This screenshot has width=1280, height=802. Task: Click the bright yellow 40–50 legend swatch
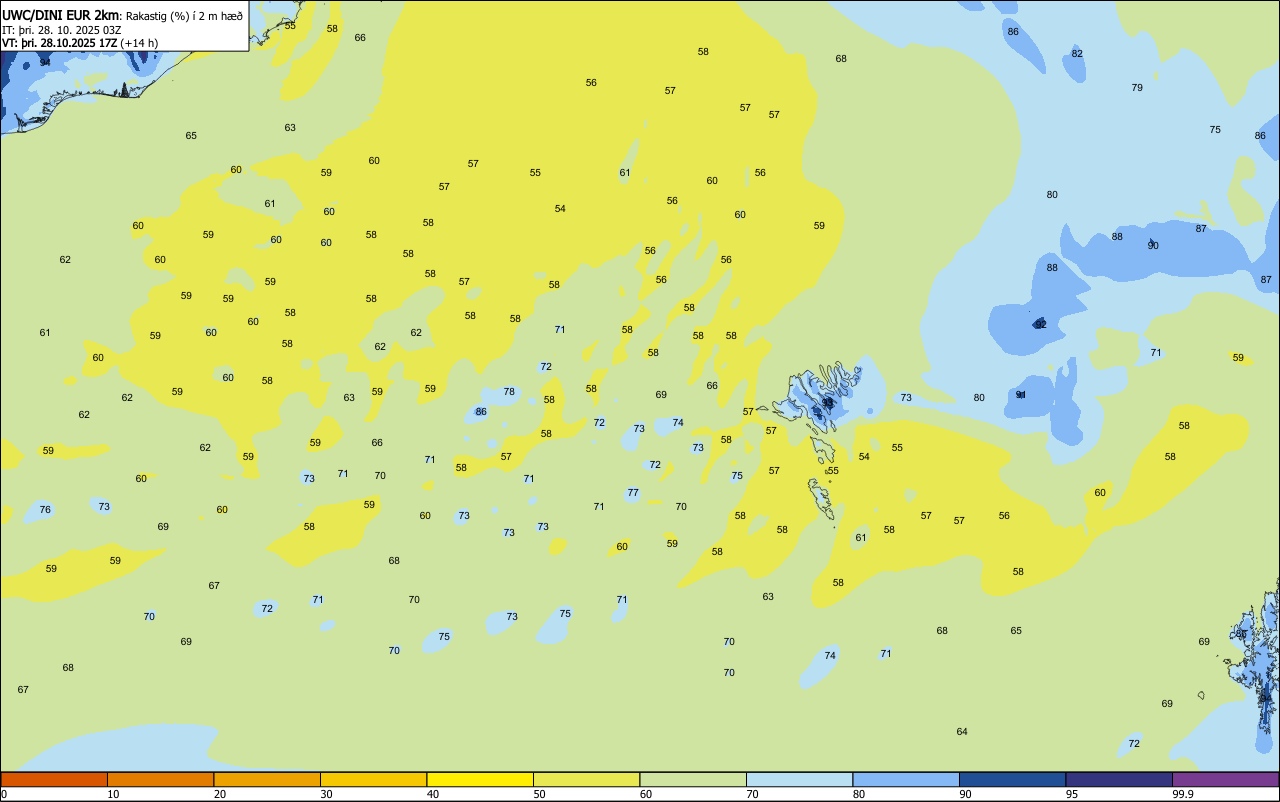pos(480,779)
